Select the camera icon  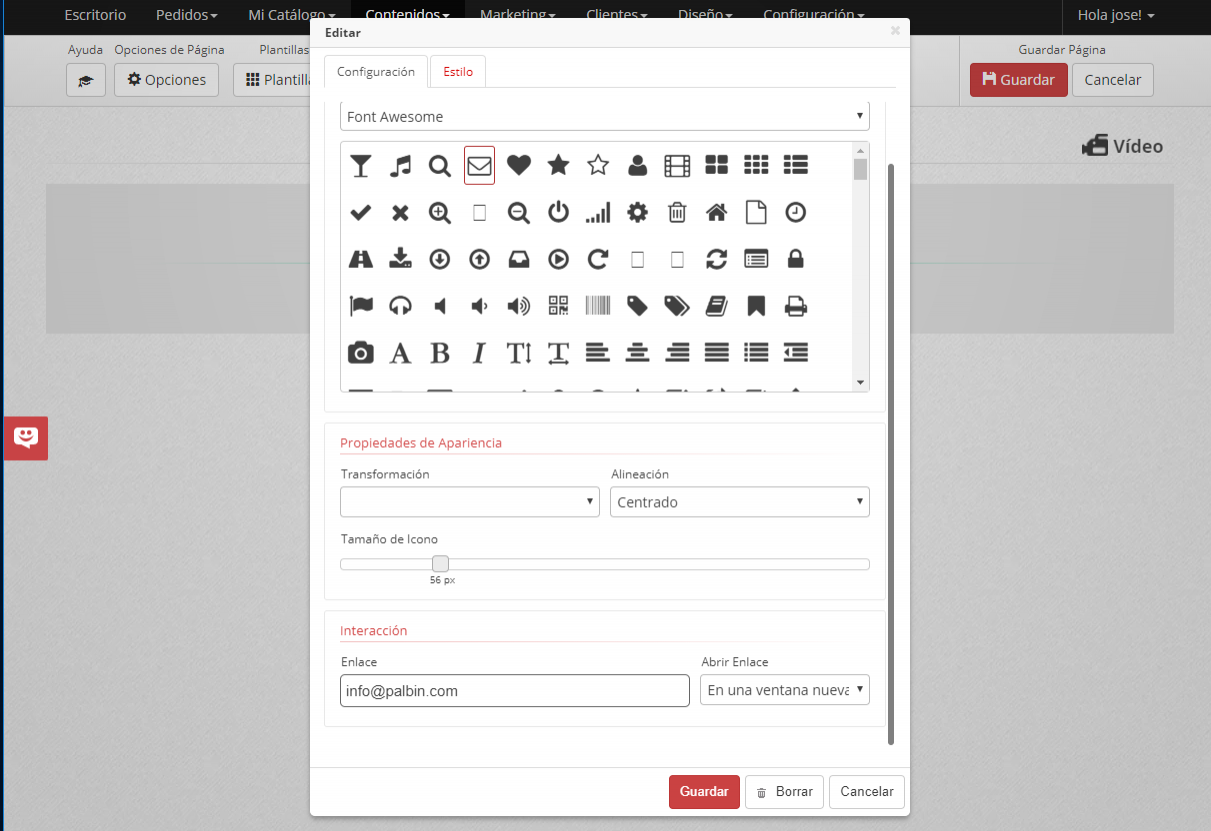tap(360, 353)
